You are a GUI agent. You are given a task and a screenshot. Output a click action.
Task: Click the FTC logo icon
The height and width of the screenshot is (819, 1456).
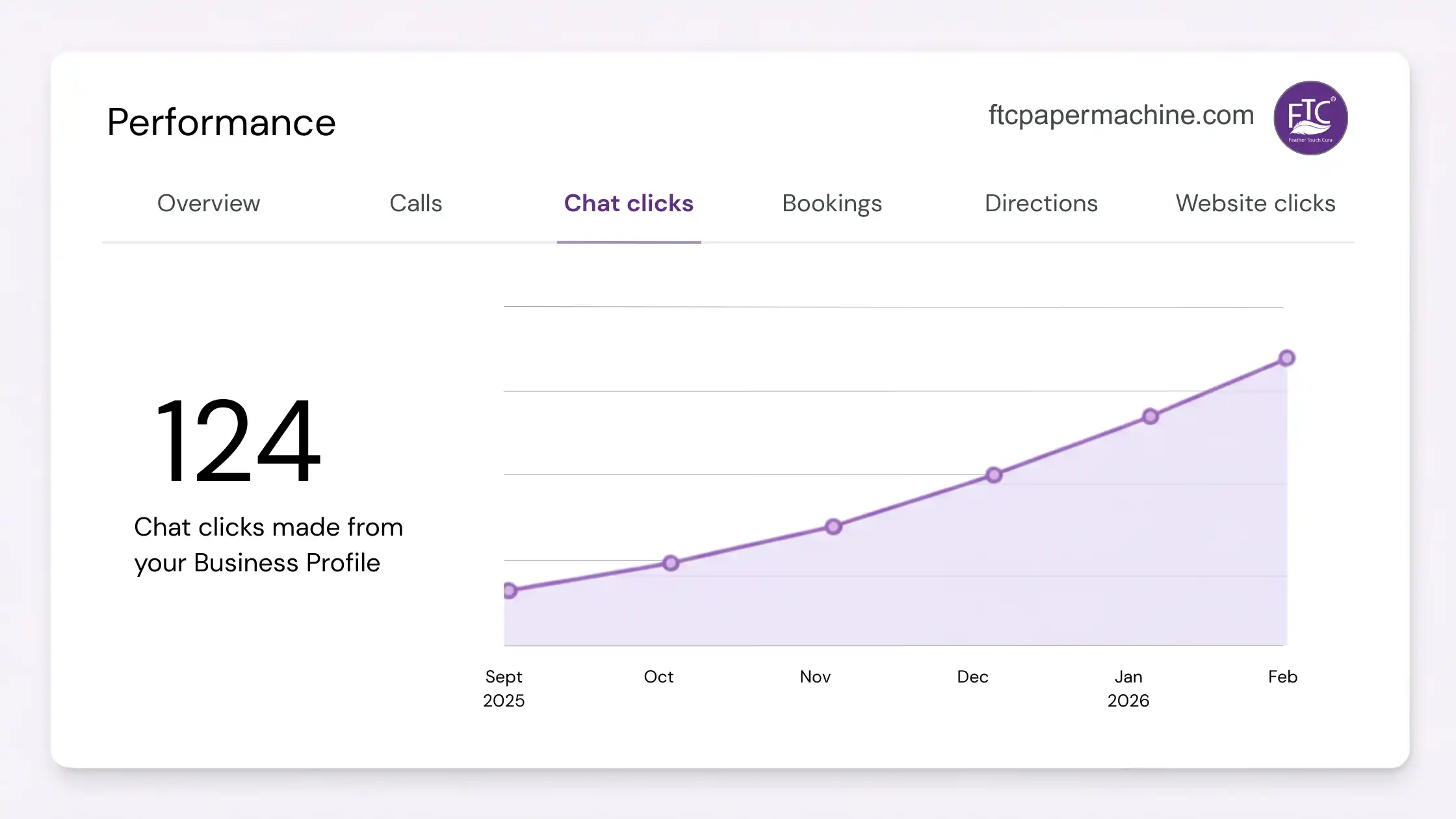click(1310, 118)
